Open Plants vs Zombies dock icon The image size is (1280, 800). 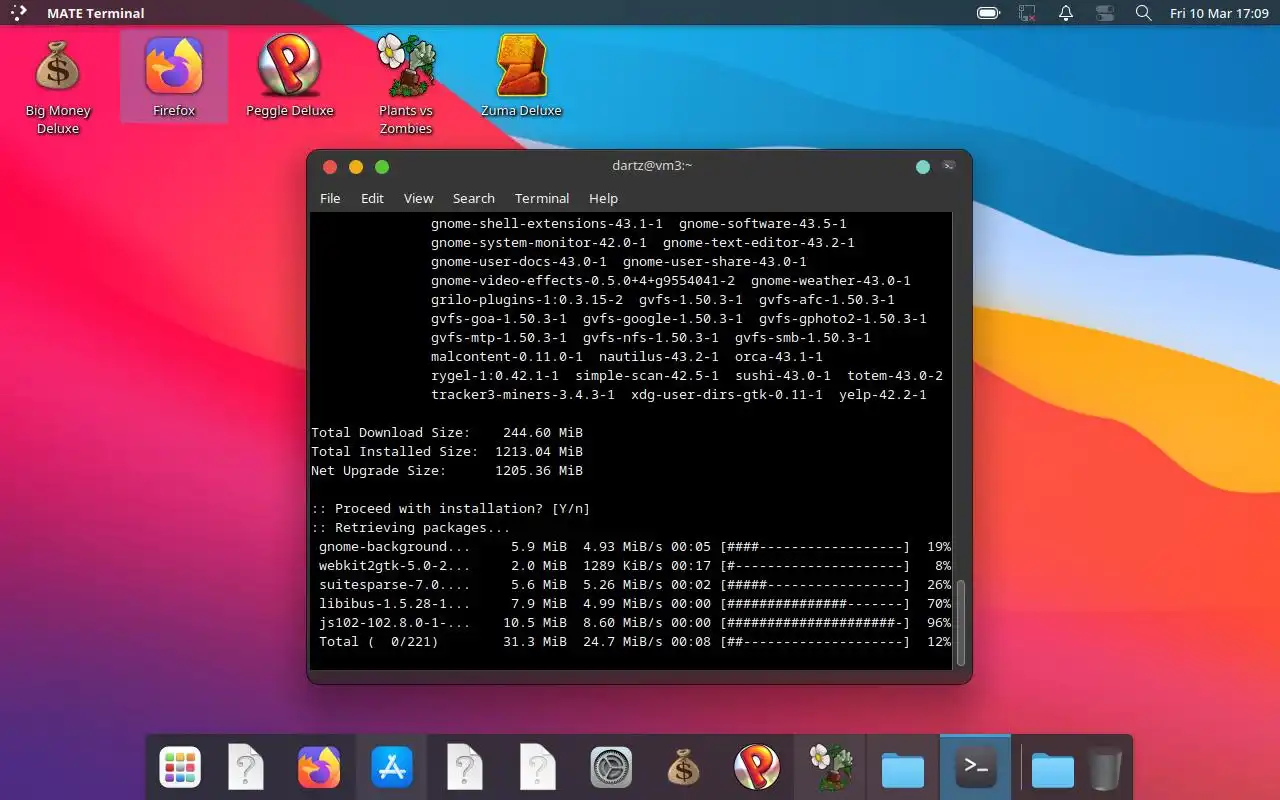pos(830,768)
